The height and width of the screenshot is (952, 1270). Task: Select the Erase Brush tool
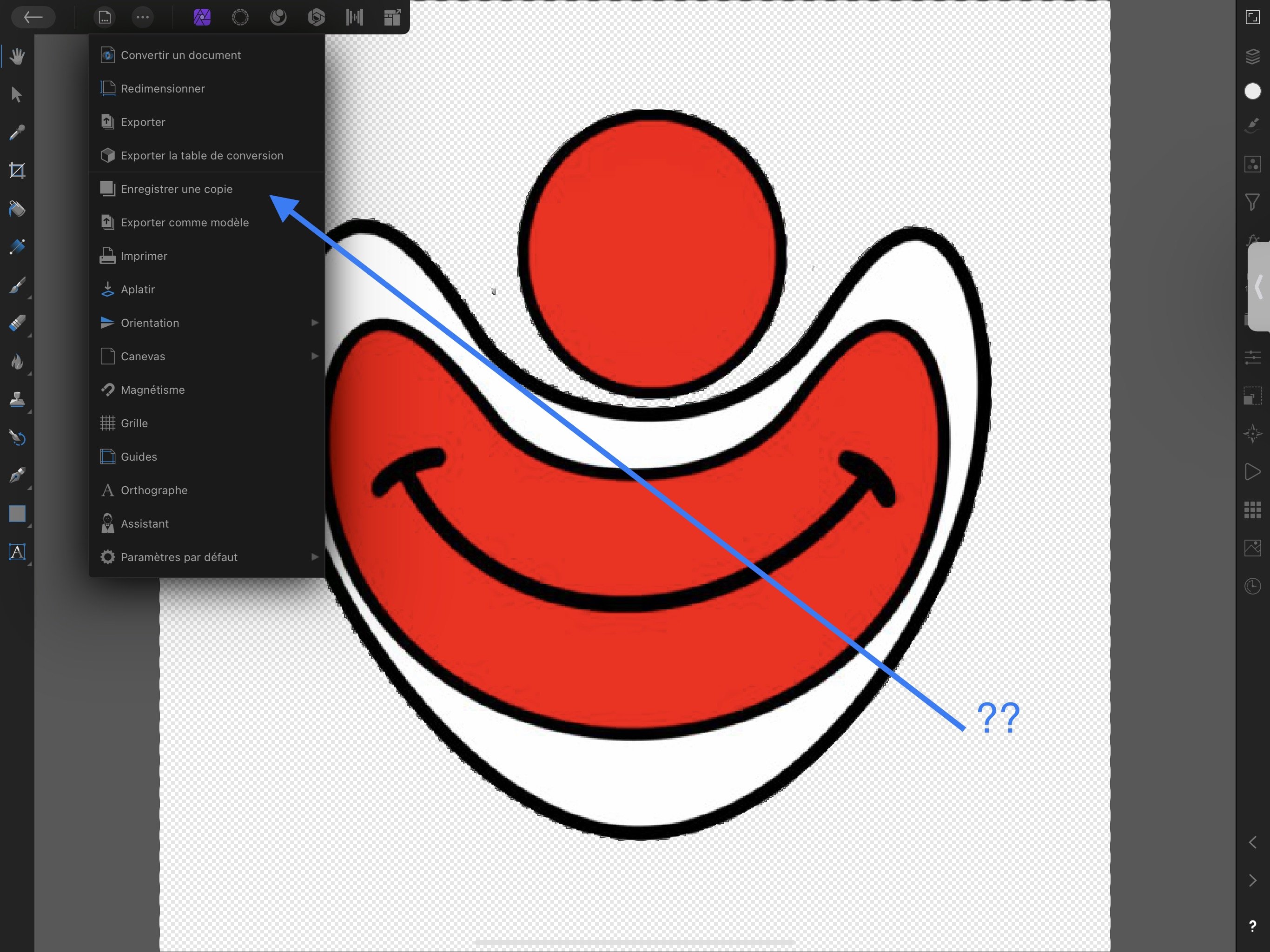tap(17, 323)
